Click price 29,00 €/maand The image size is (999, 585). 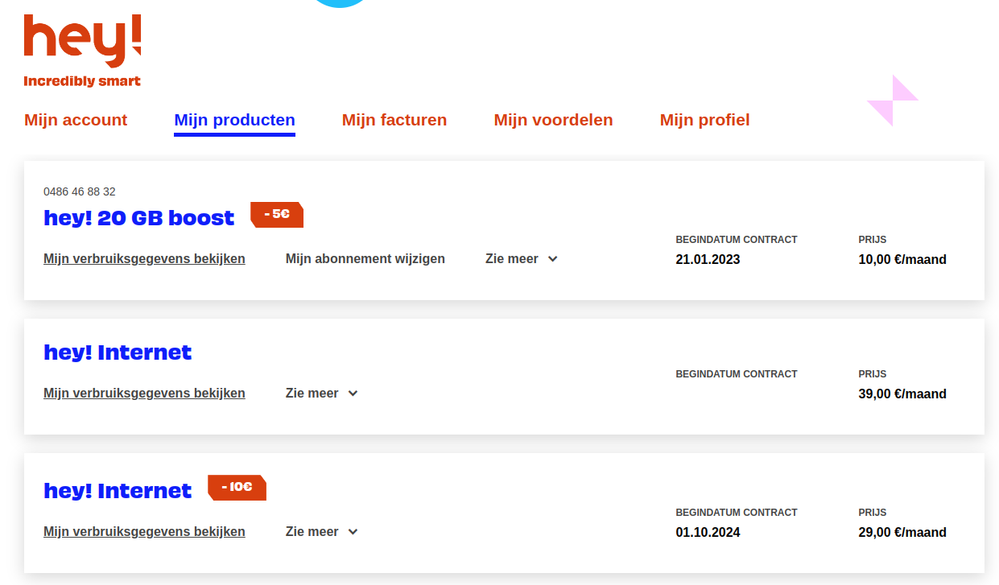902,532
